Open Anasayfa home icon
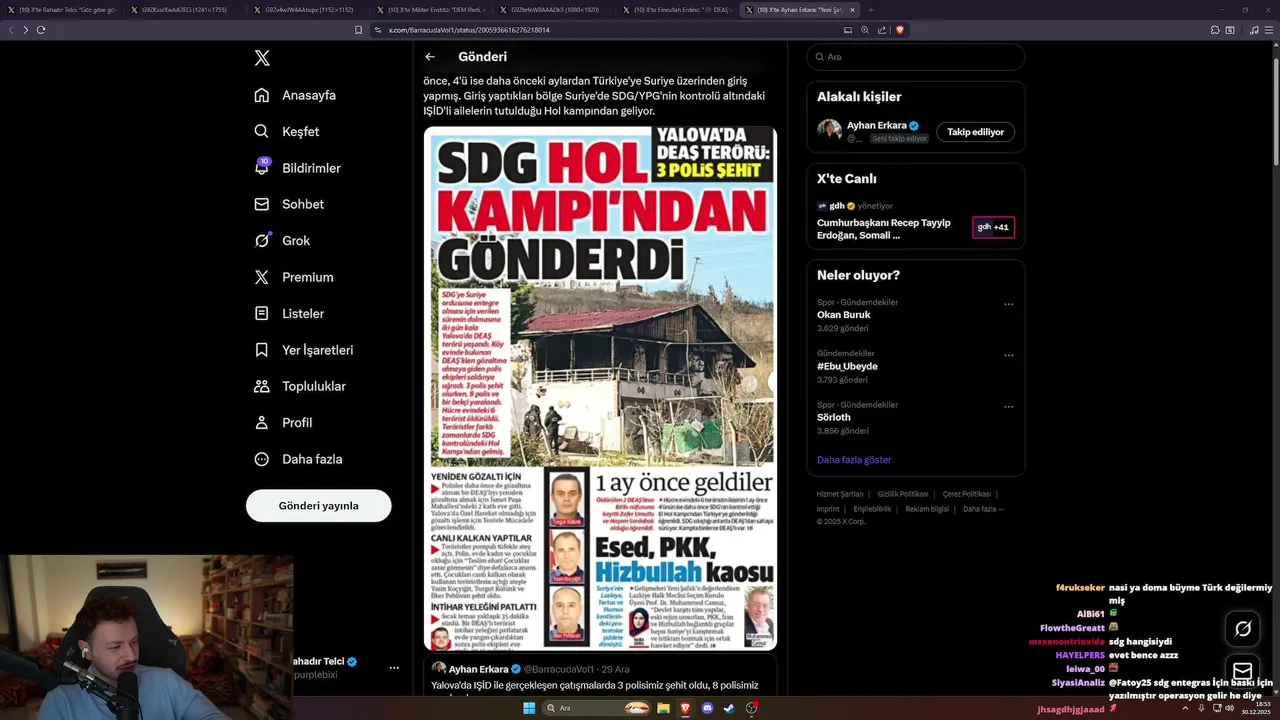 tap(262, 95)
